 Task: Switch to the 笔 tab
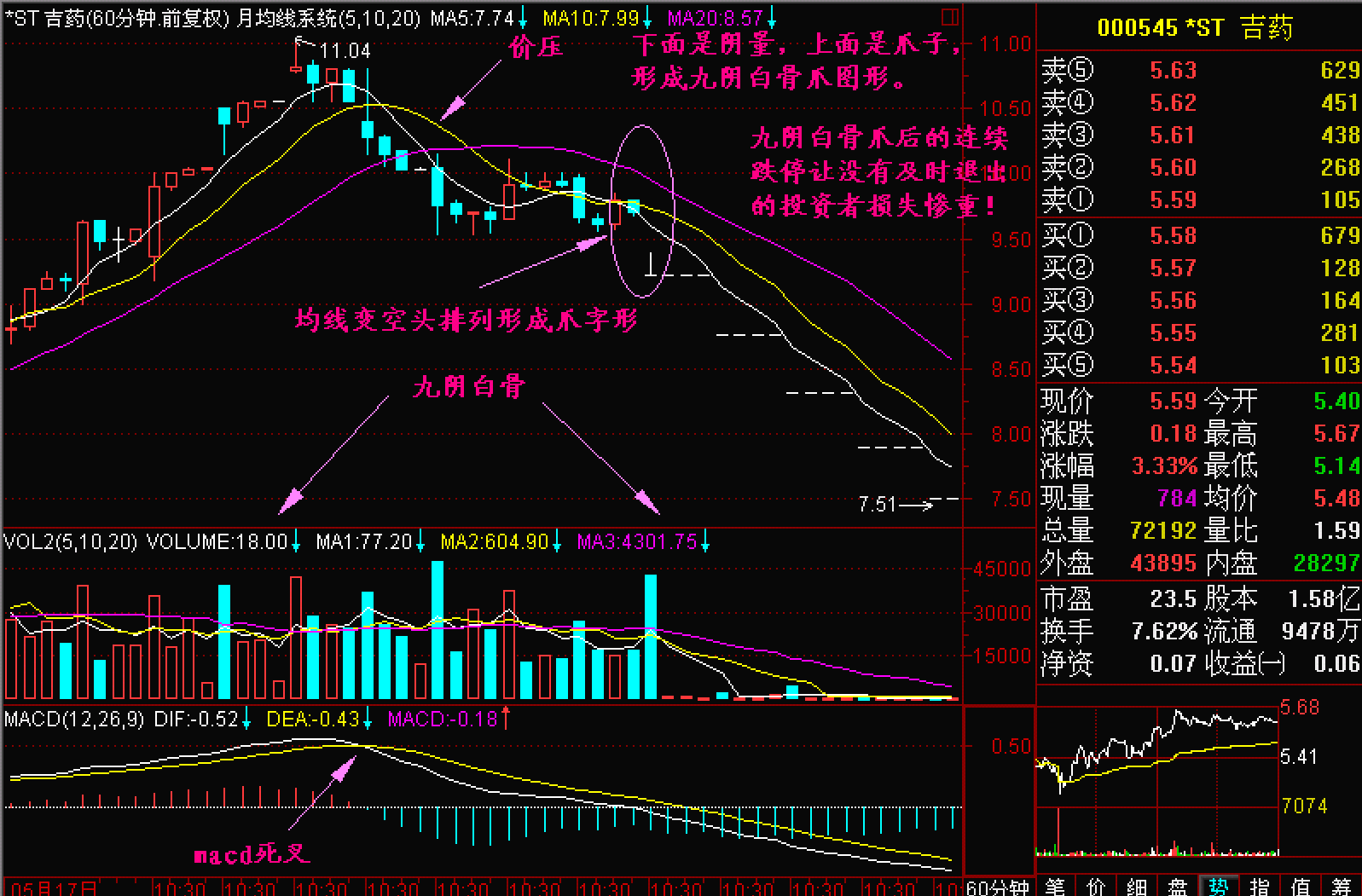coord(1056,887)
